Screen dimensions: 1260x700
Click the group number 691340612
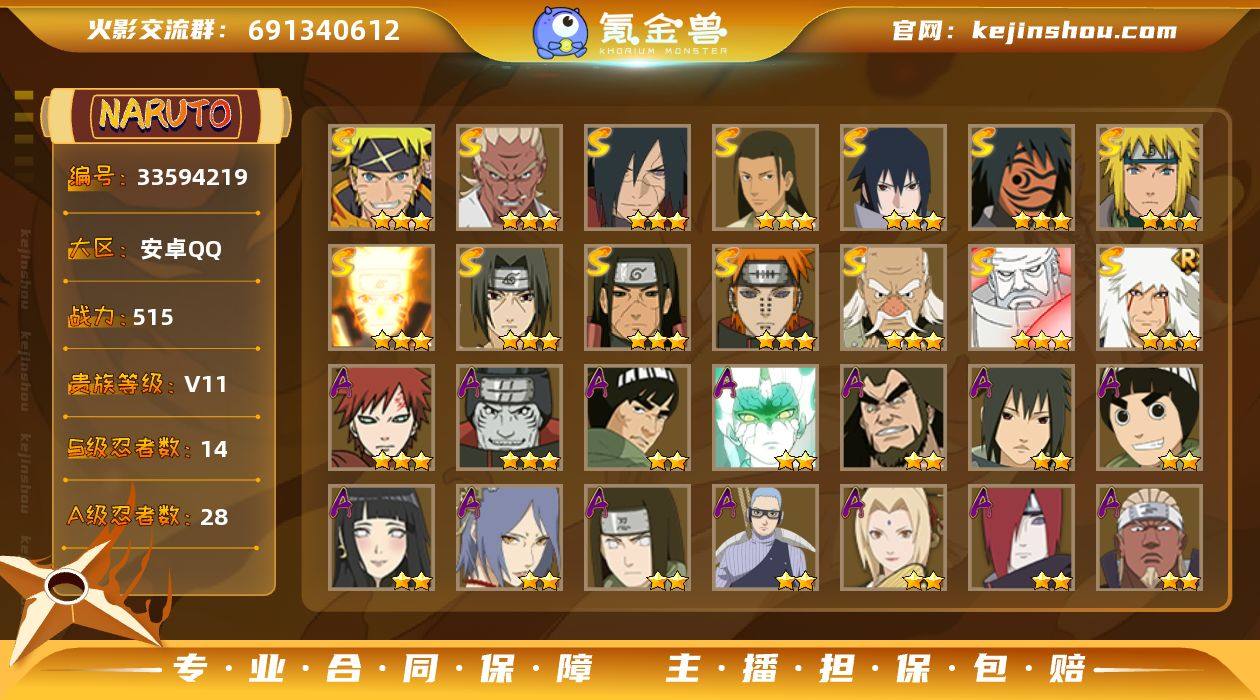324,30
